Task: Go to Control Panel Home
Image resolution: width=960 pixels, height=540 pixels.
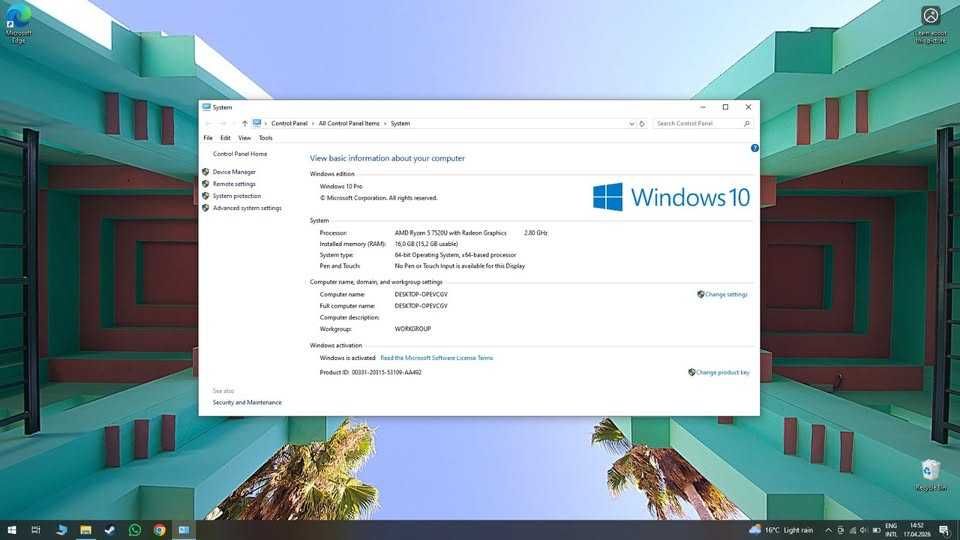Action: pyautogui.click(x=240, y=154)
